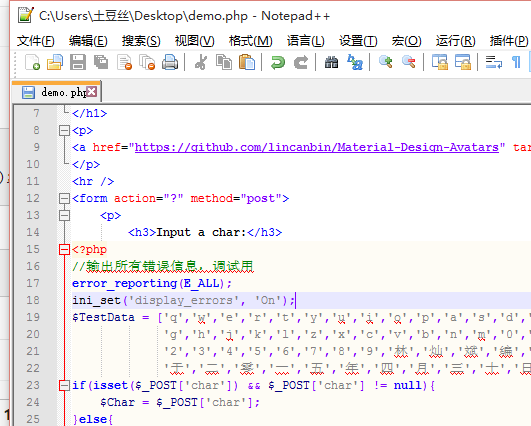
Task: Click line number 18 in the margin
Action: [33, 300]
